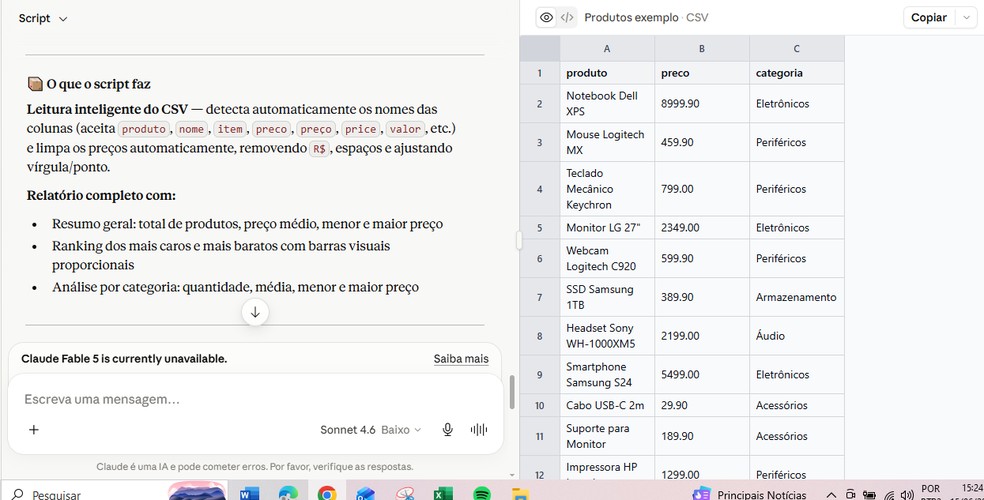This screenshot has height=500, width=984.
Task: Open the Saiba mais link
Action: (x=461, y=359)
